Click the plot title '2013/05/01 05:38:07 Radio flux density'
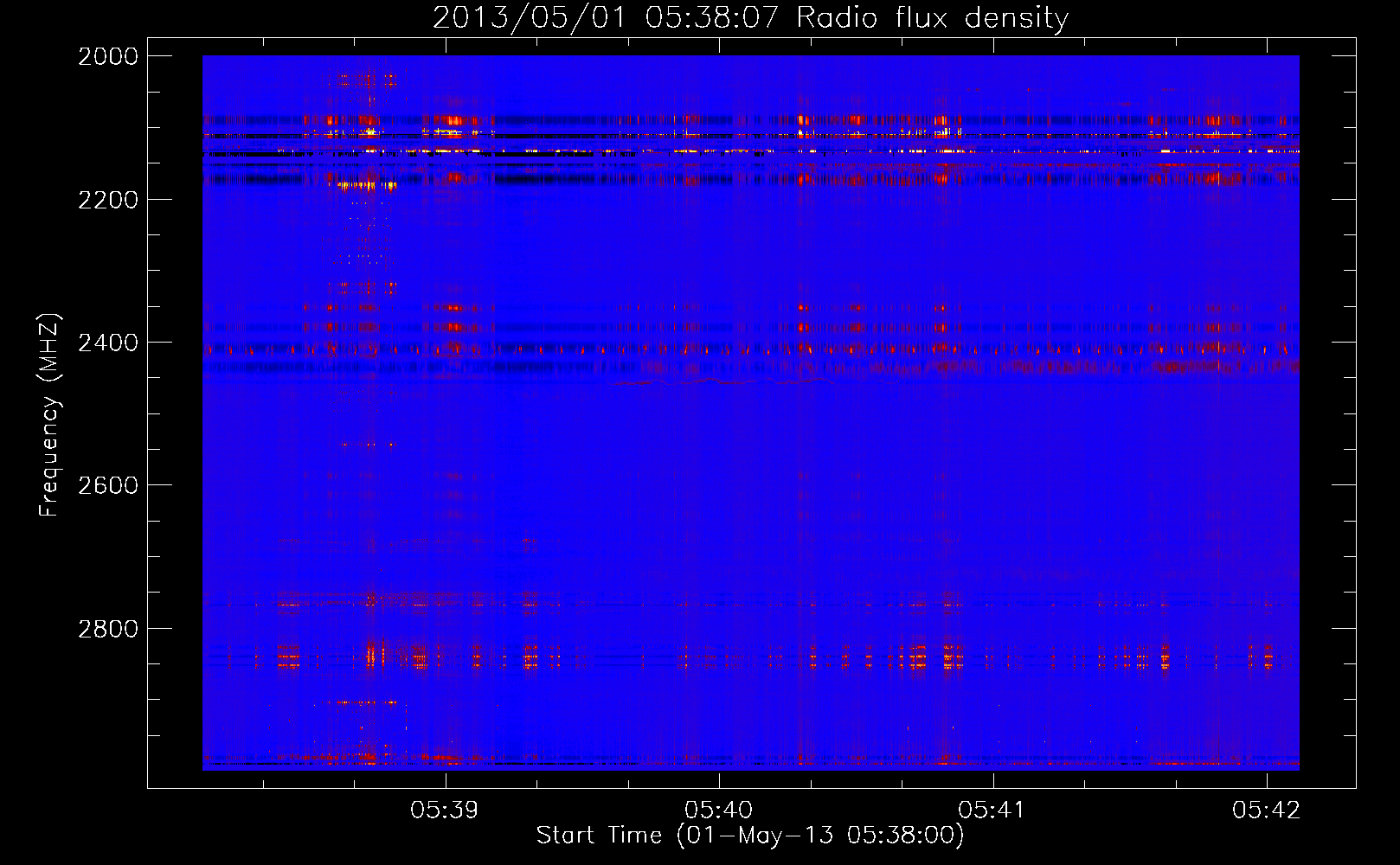The width and height of the screenshot is (1400, 865). coord(750,17)
